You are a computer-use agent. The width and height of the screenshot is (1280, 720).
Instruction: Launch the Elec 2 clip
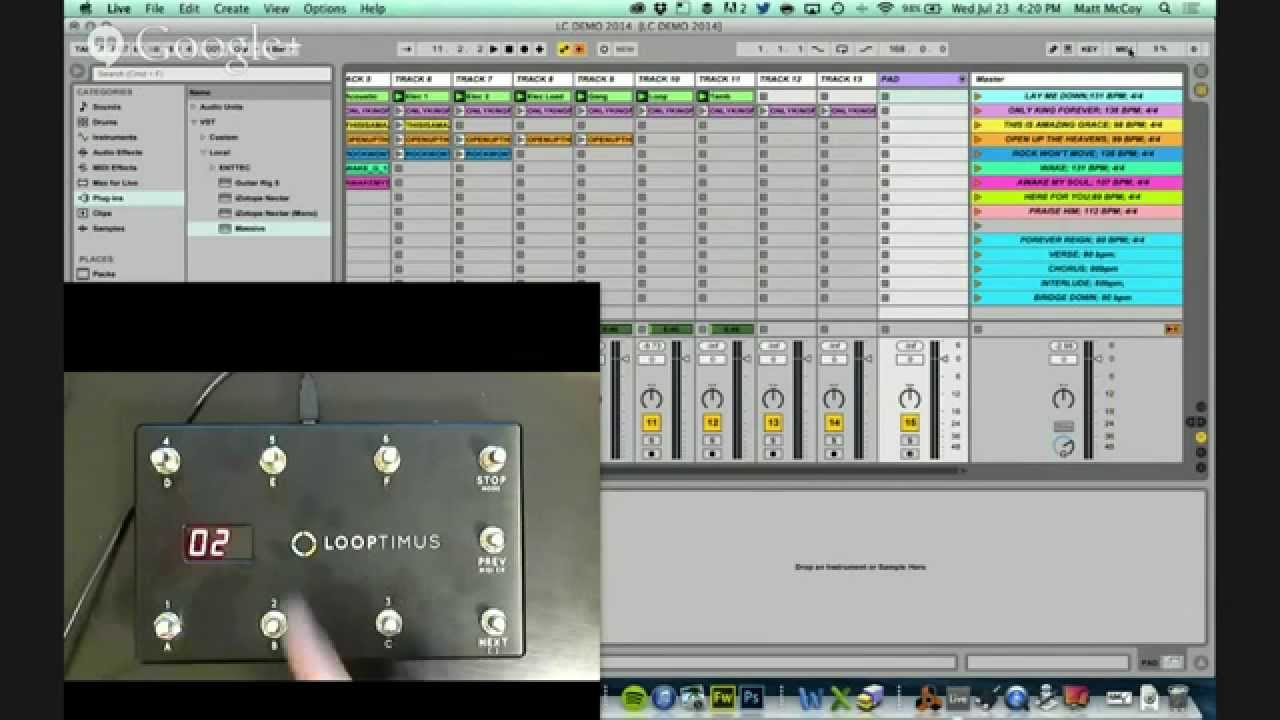click(460, 97)
